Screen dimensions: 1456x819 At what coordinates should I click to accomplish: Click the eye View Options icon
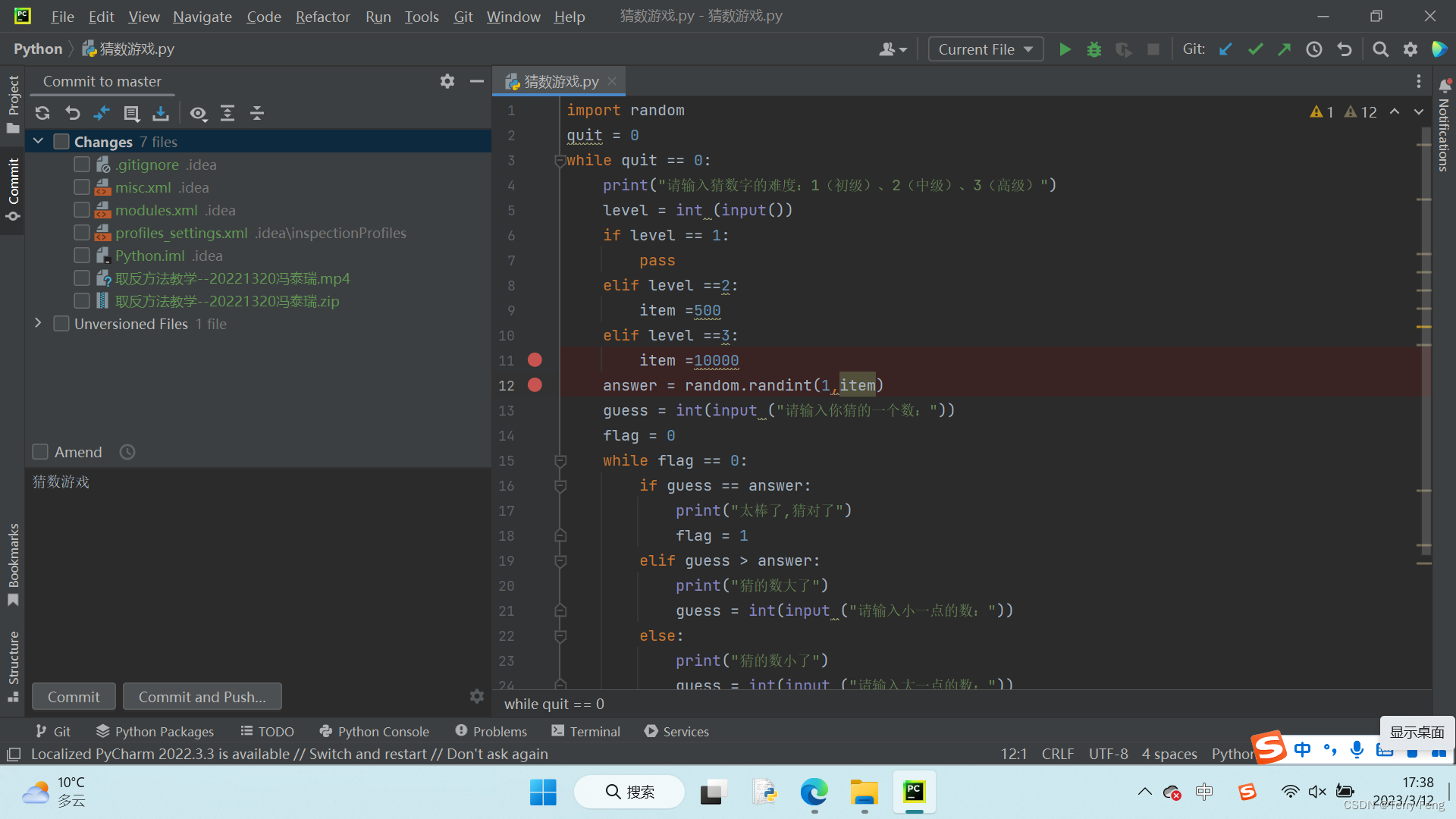tap(198, 114)
